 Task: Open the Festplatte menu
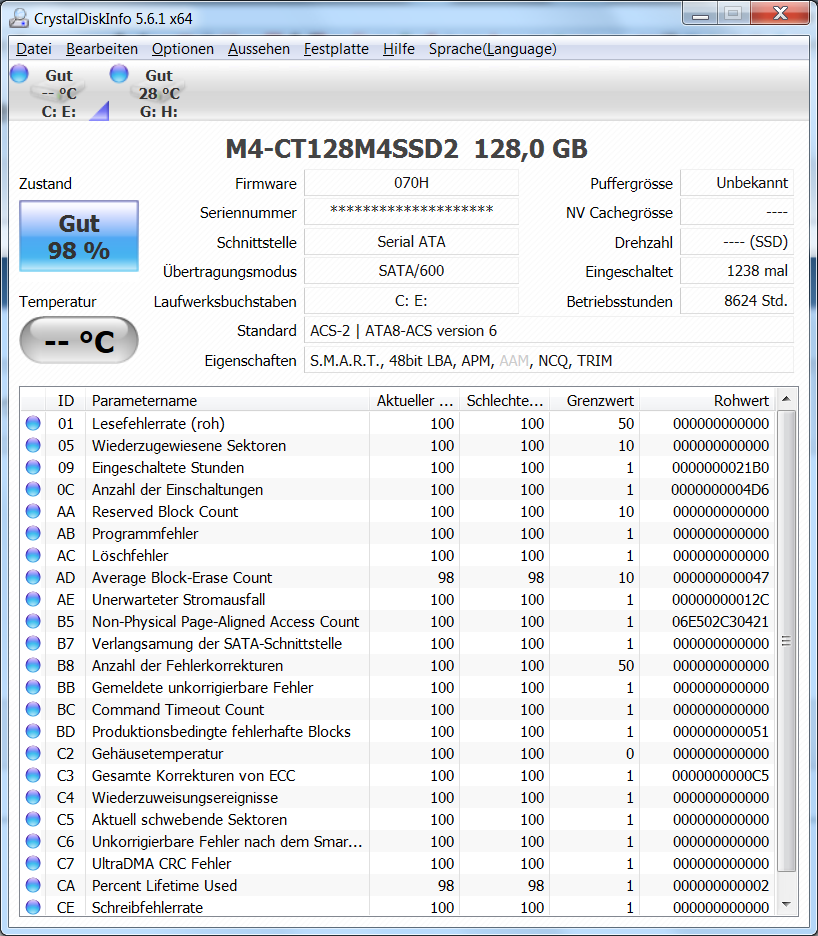click(x=336, y=49)
